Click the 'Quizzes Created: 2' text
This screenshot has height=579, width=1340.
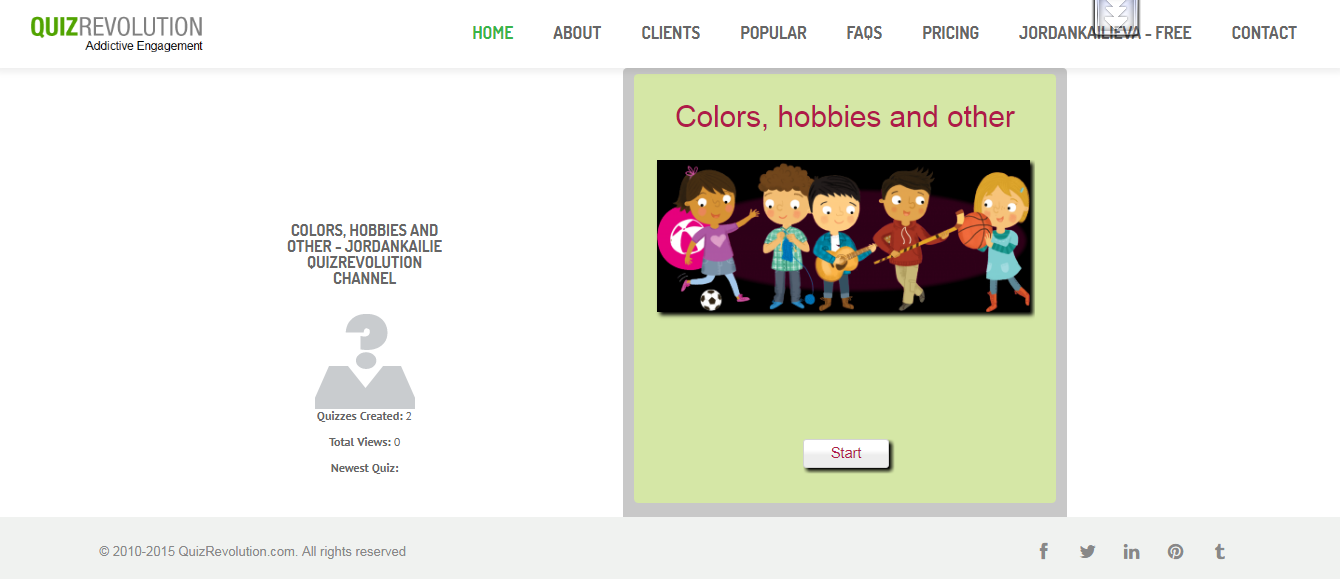coord(365,416)
